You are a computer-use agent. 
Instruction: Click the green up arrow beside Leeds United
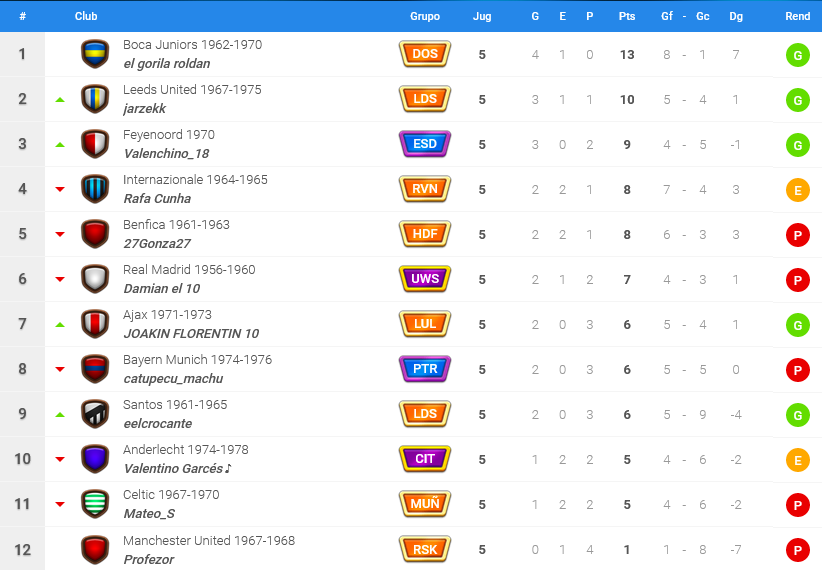click(60, 100)
